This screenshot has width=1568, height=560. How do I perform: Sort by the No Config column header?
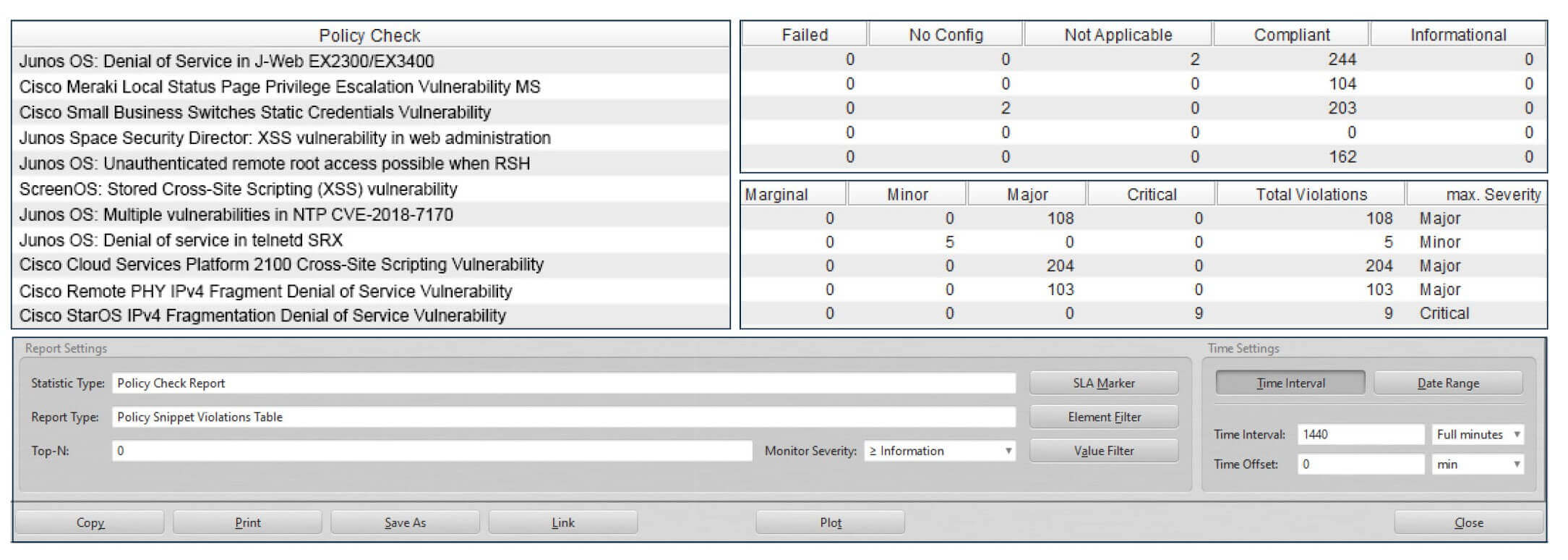[946, 35]
